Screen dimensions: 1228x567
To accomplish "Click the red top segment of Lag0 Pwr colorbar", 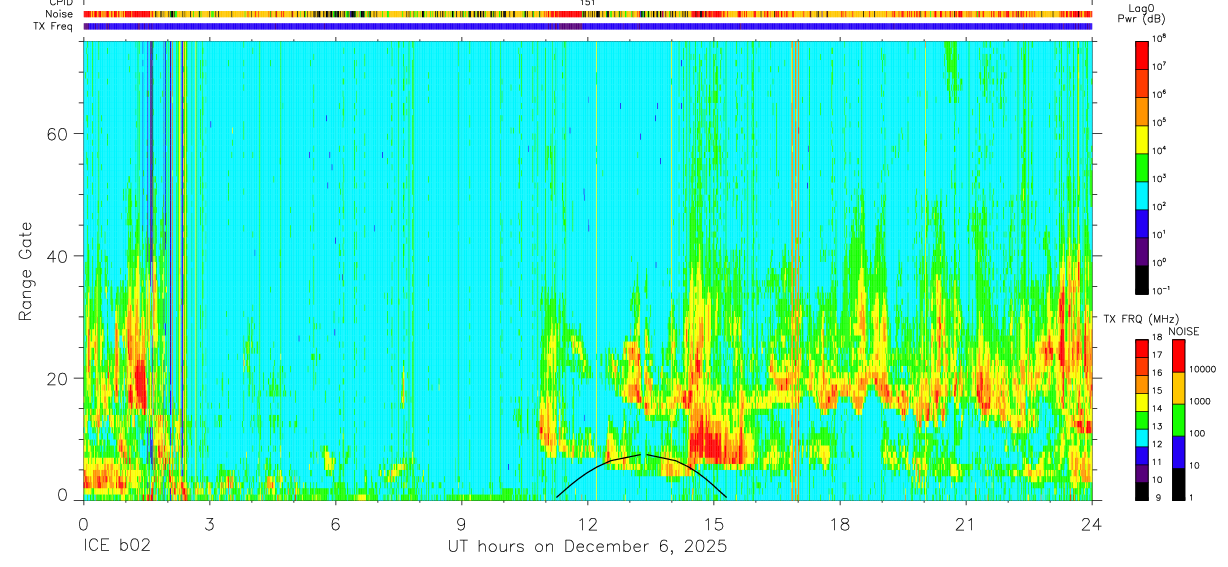I will [1142, 54].
